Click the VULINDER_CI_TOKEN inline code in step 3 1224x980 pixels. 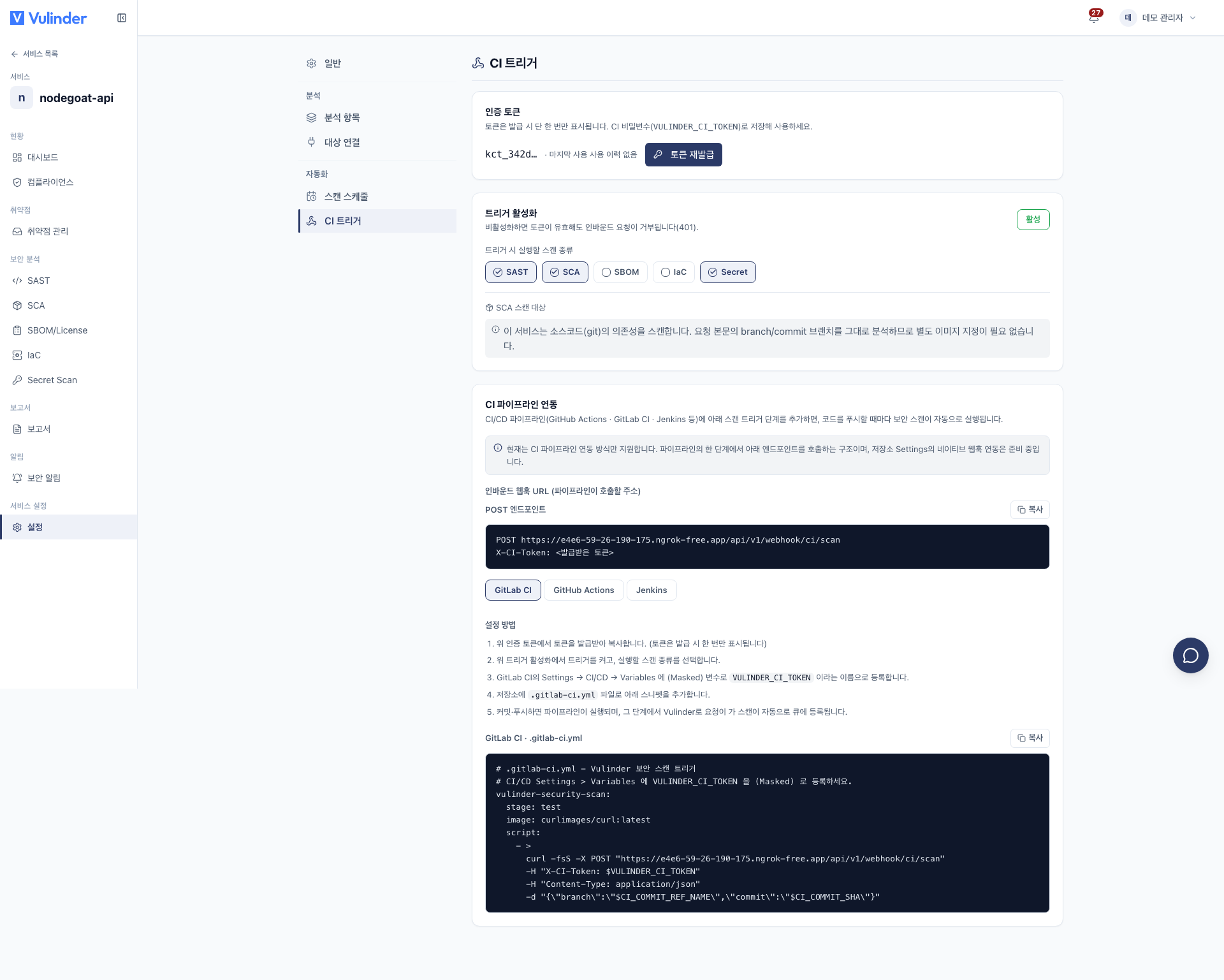coord(771,677)
